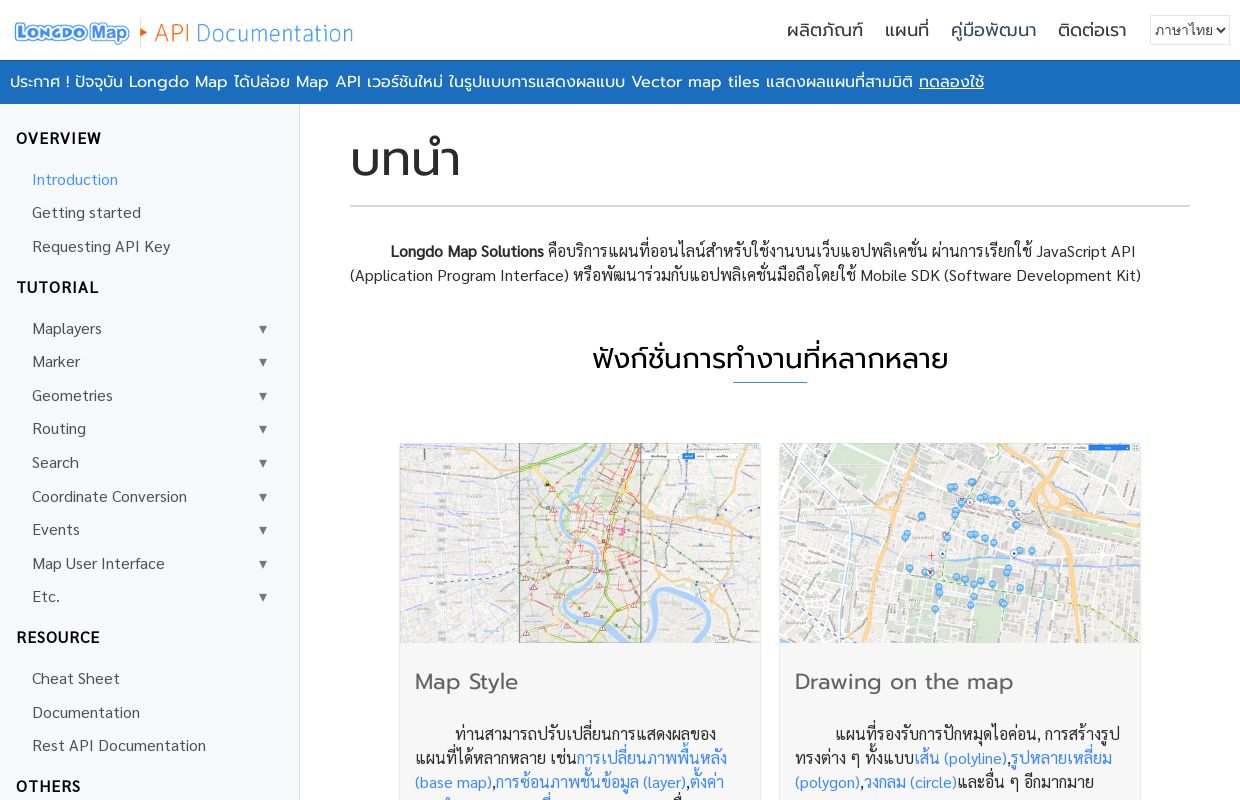
Task: Follow the วงกลม (circle) link
Action: 910,782
